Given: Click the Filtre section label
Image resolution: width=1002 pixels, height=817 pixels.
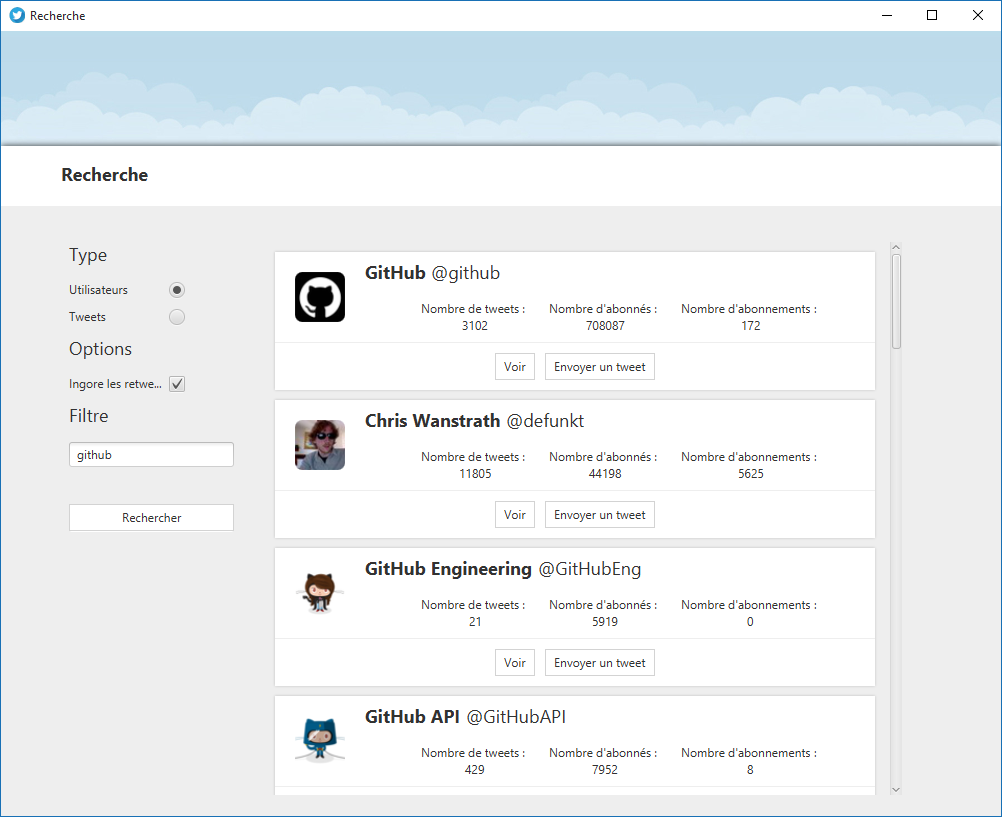Looking at the screenshot, I should coord(89,416).
